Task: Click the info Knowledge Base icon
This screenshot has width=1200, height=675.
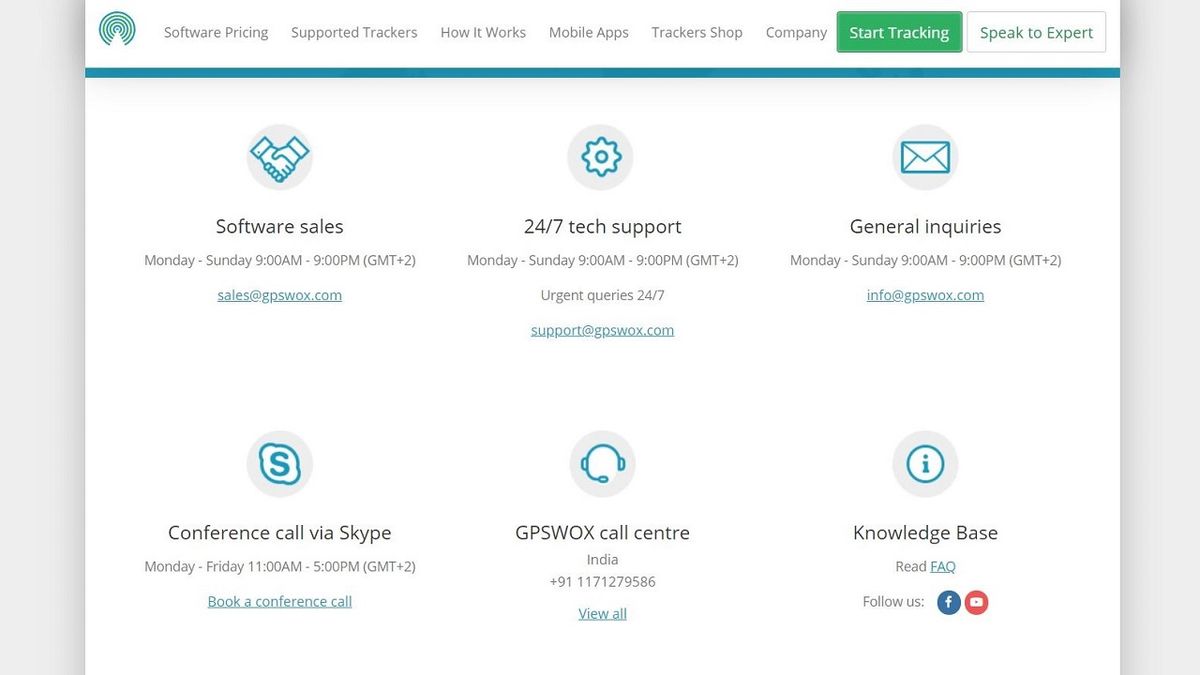Action: coord(925,464)
